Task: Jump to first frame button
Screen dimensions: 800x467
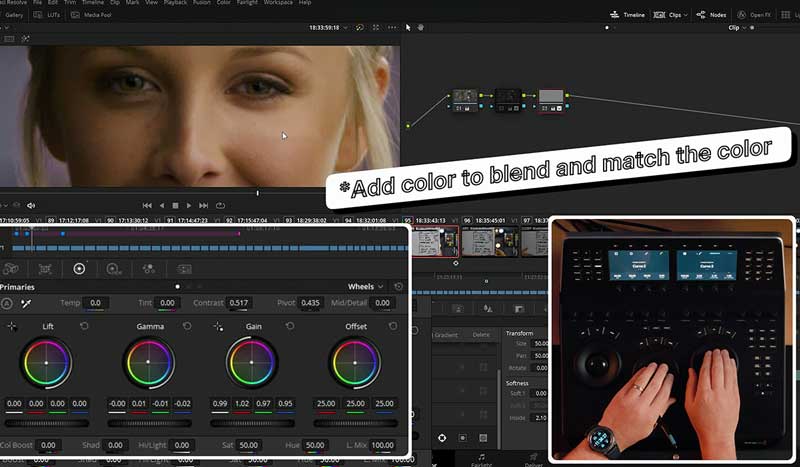Action: [x=147, y=205]
